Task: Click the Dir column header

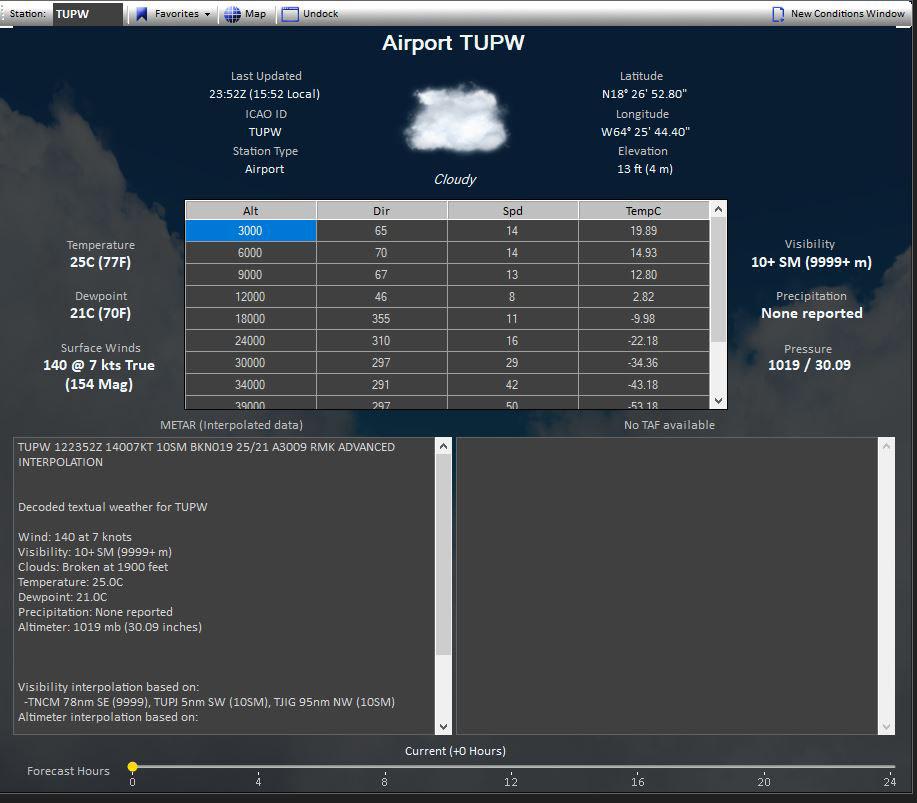Action: [x=381, y=211]
